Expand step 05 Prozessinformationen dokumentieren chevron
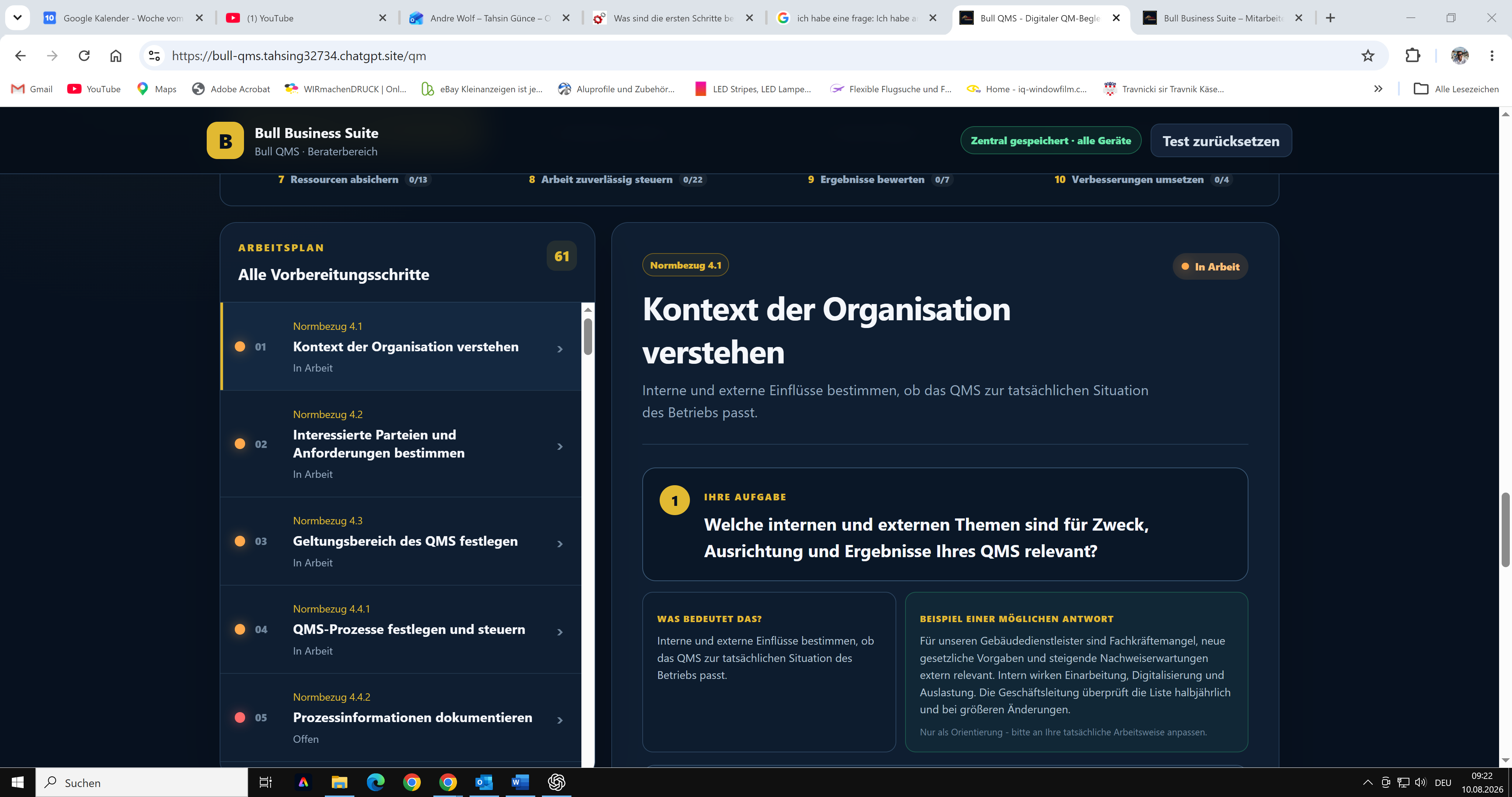The height and width of the screenshot is (797, 1512). [x=560, y=720]
